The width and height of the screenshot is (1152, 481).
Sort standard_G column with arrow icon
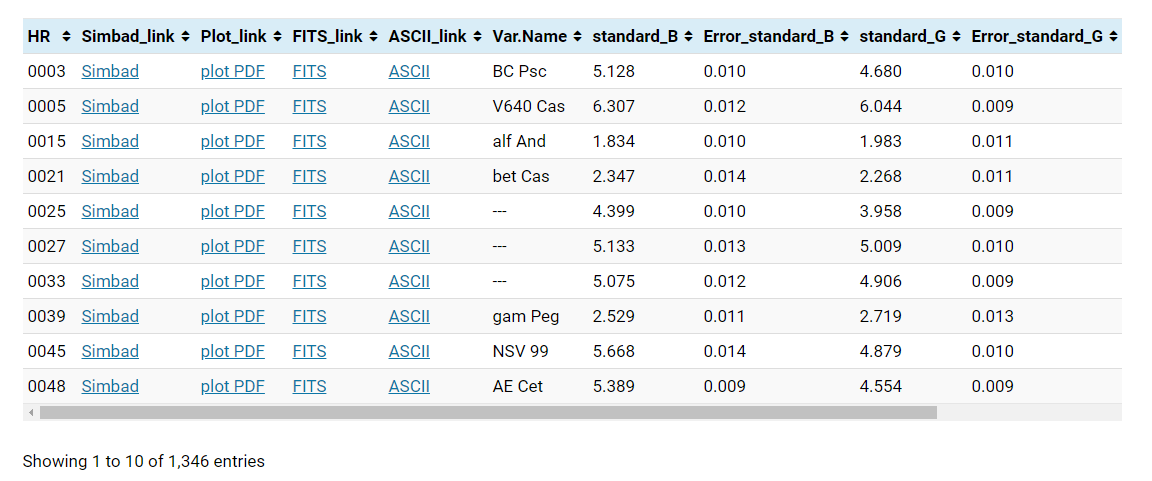(957, 36)
